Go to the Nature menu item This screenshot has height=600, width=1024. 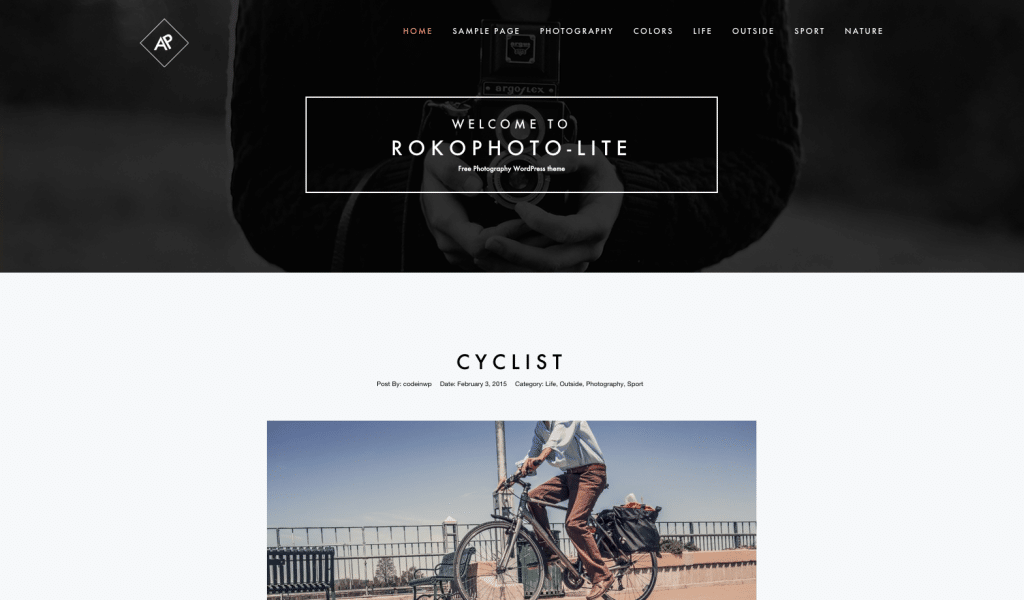863,31
